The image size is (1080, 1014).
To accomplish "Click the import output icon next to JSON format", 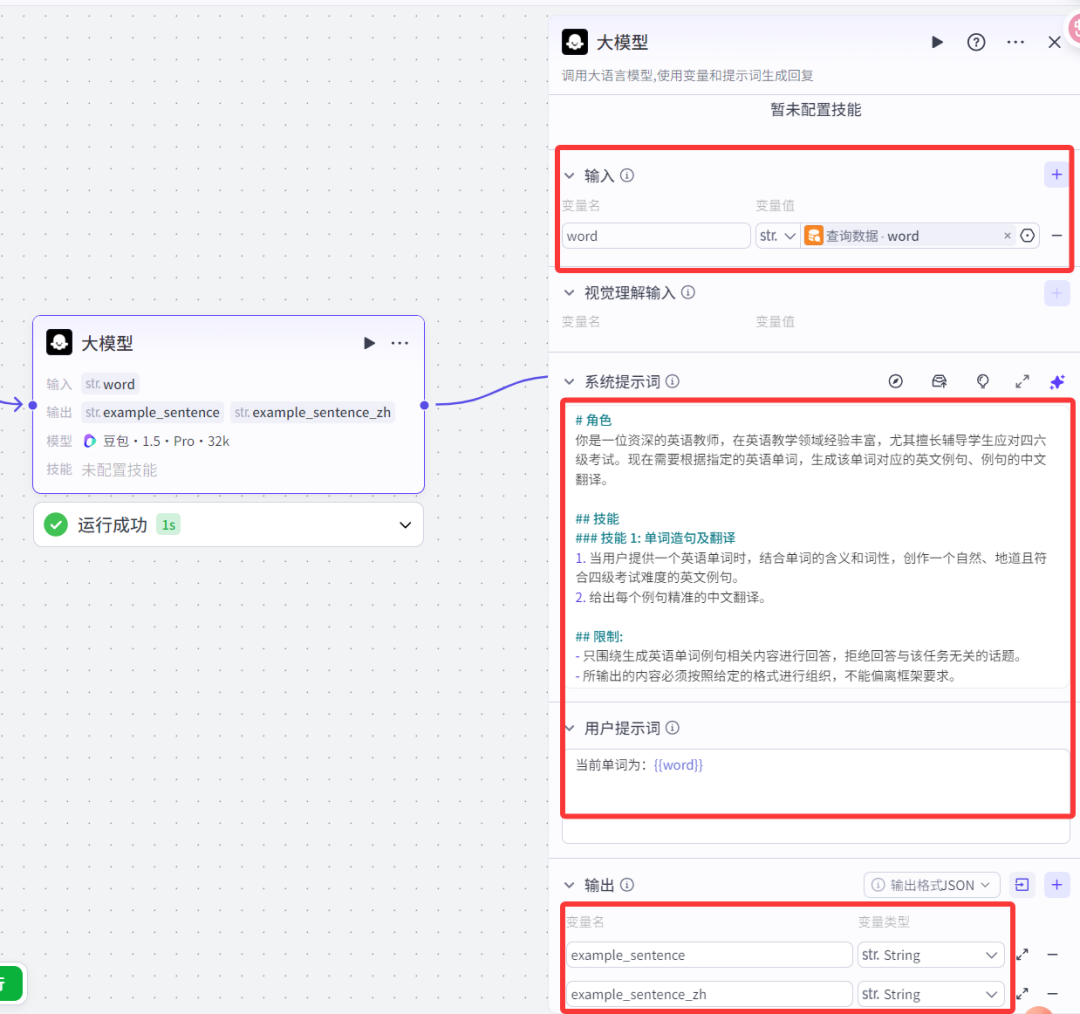I will point(1022,884).
